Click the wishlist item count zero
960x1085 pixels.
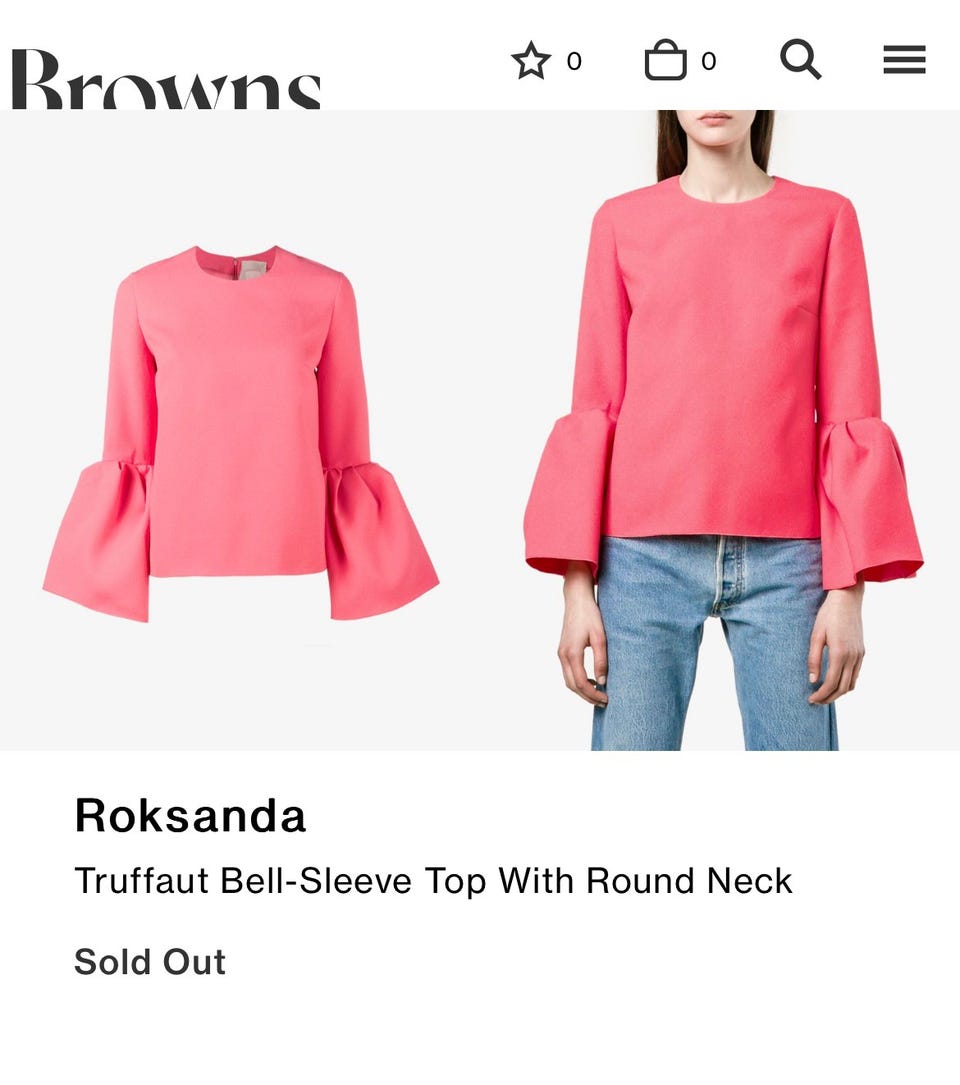(574, 62)
